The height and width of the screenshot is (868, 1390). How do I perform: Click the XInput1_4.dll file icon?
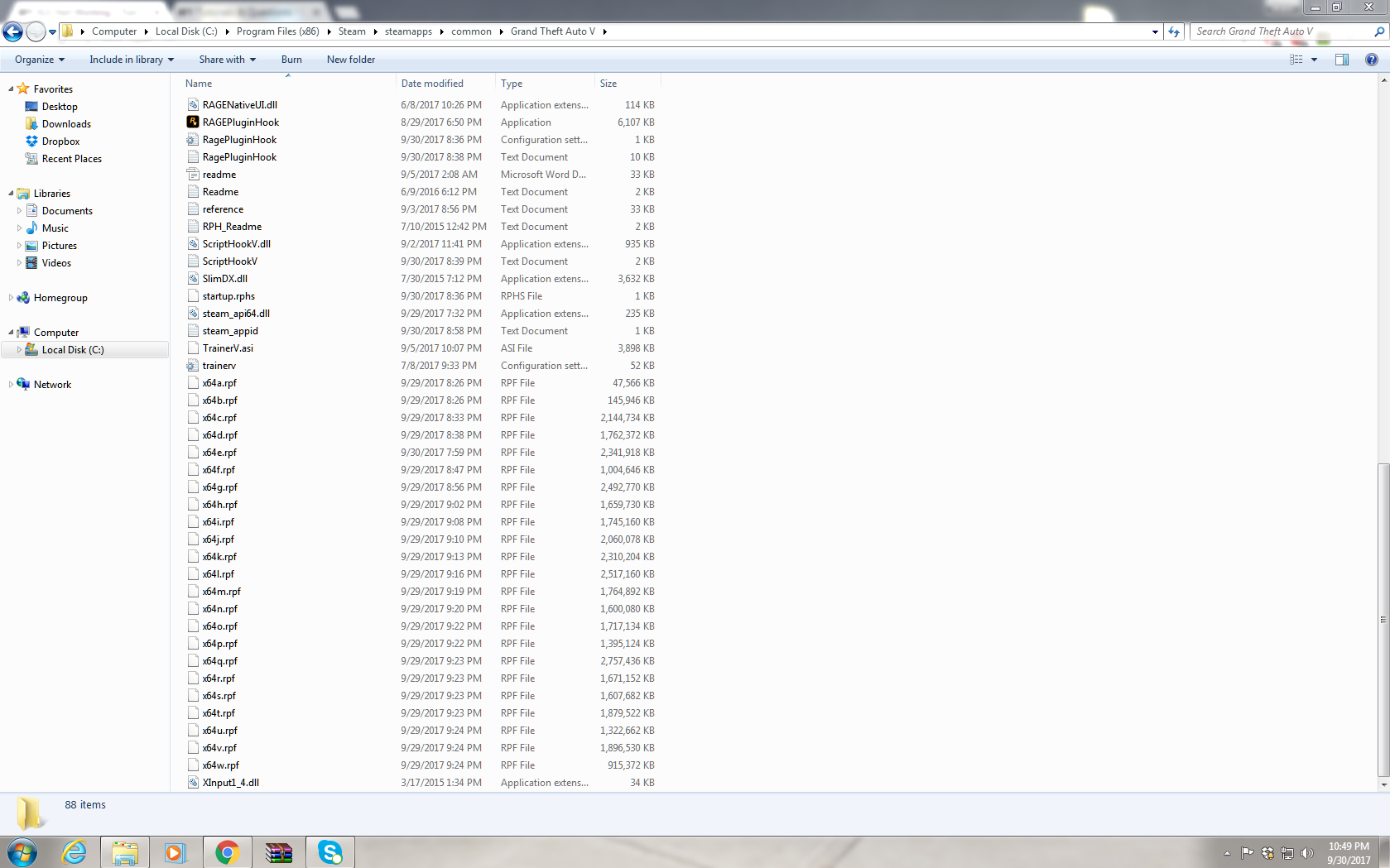point(193,783)
